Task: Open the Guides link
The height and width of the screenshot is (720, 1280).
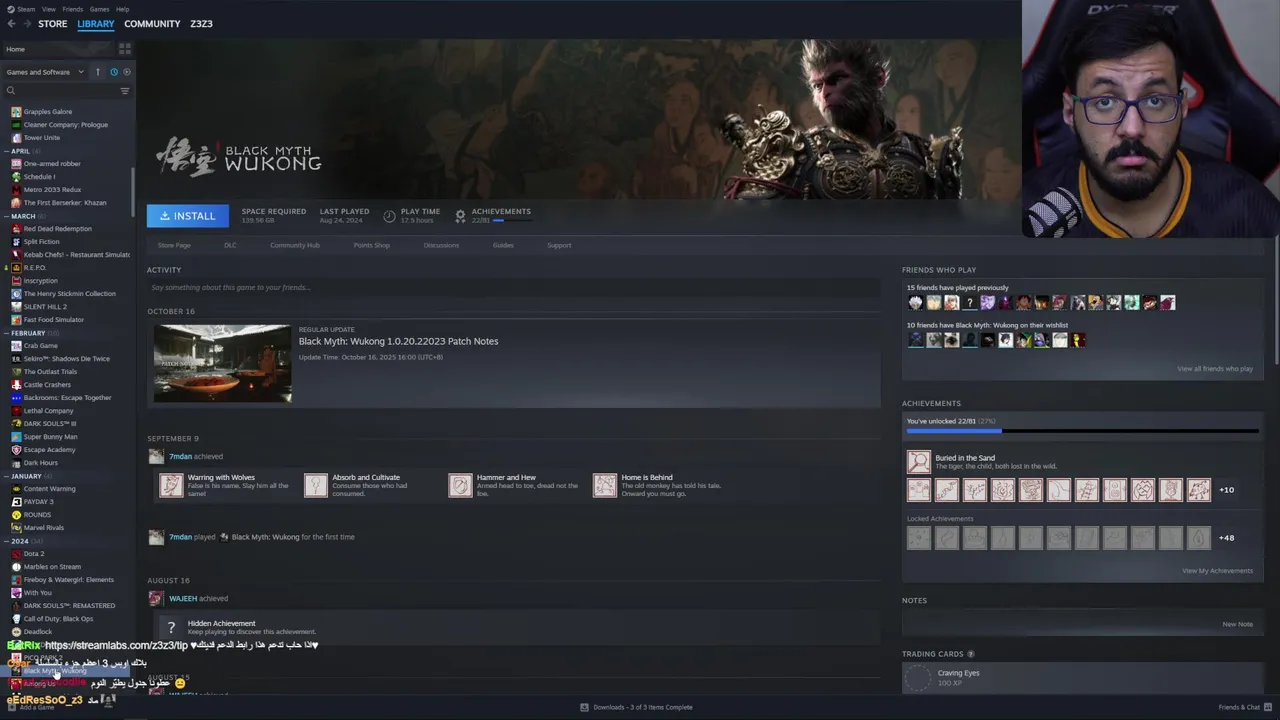Action: 503,245
